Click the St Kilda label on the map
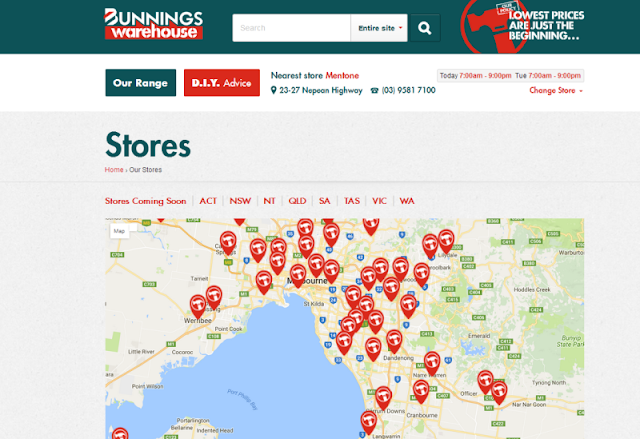Screen dimensions: 640x439 [x=314, y=304]
